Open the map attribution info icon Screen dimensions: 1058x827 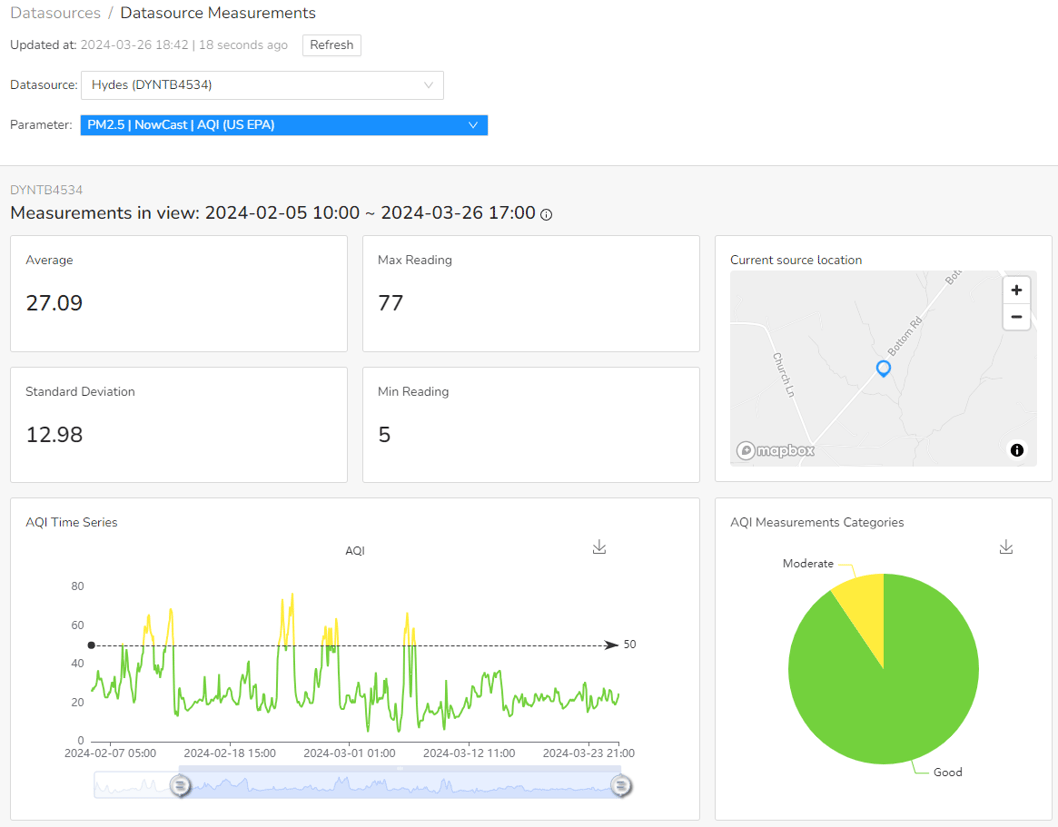(1017, 450)
